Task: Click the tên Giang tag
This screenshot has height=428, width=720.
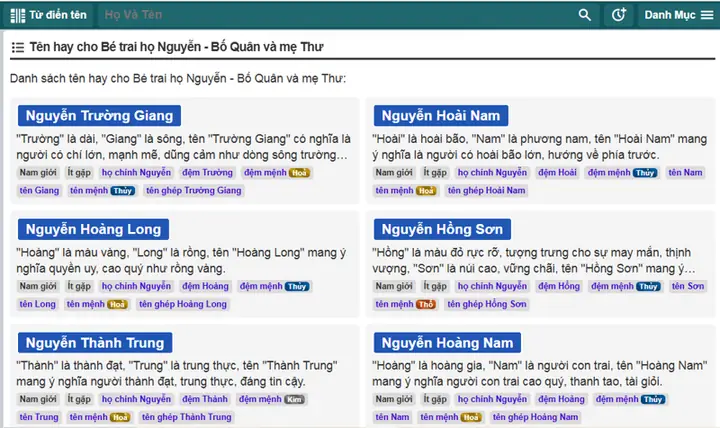Action: click(x=39, y=191)
